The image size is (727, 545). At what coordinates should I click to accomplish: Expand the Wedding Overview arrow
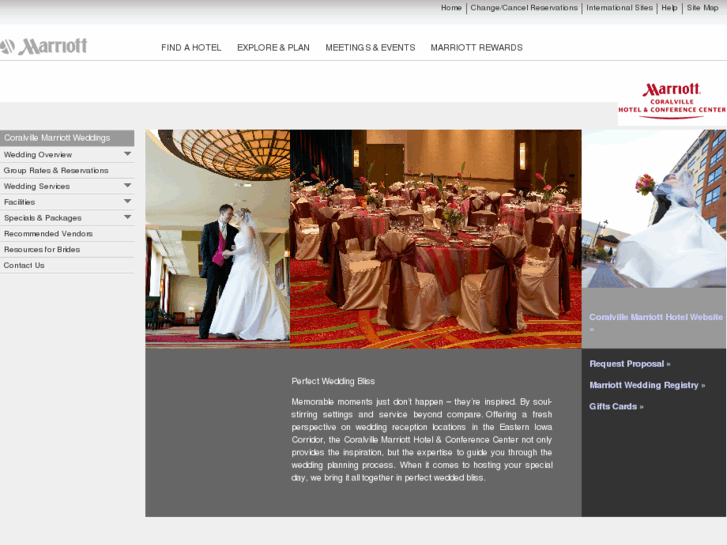pyautogui.click(x=128, y=154)
